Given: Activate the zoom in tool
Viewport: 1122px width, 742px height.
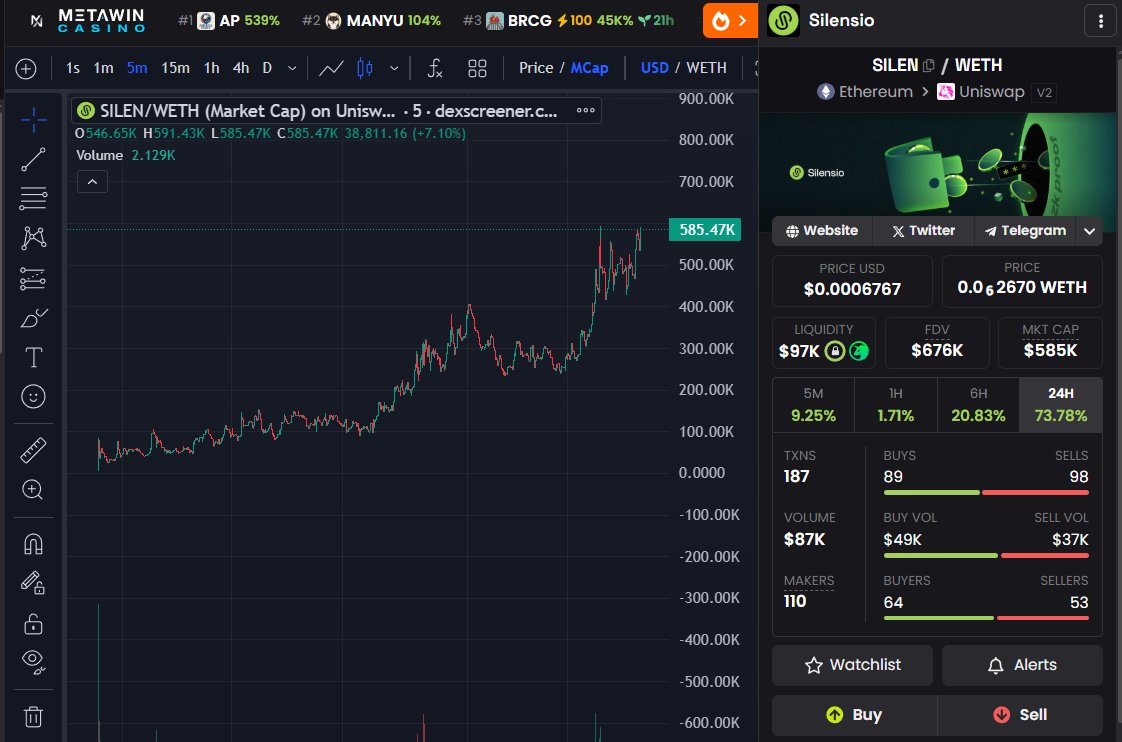Looking at the screenshot, I should (x=33, y=489).
